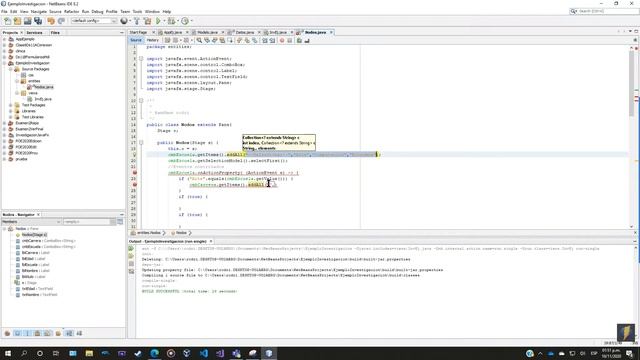The width and height of the screenshot is (640, 360).
Task: Click the Navigator filter text field
Action: [87, 222]
